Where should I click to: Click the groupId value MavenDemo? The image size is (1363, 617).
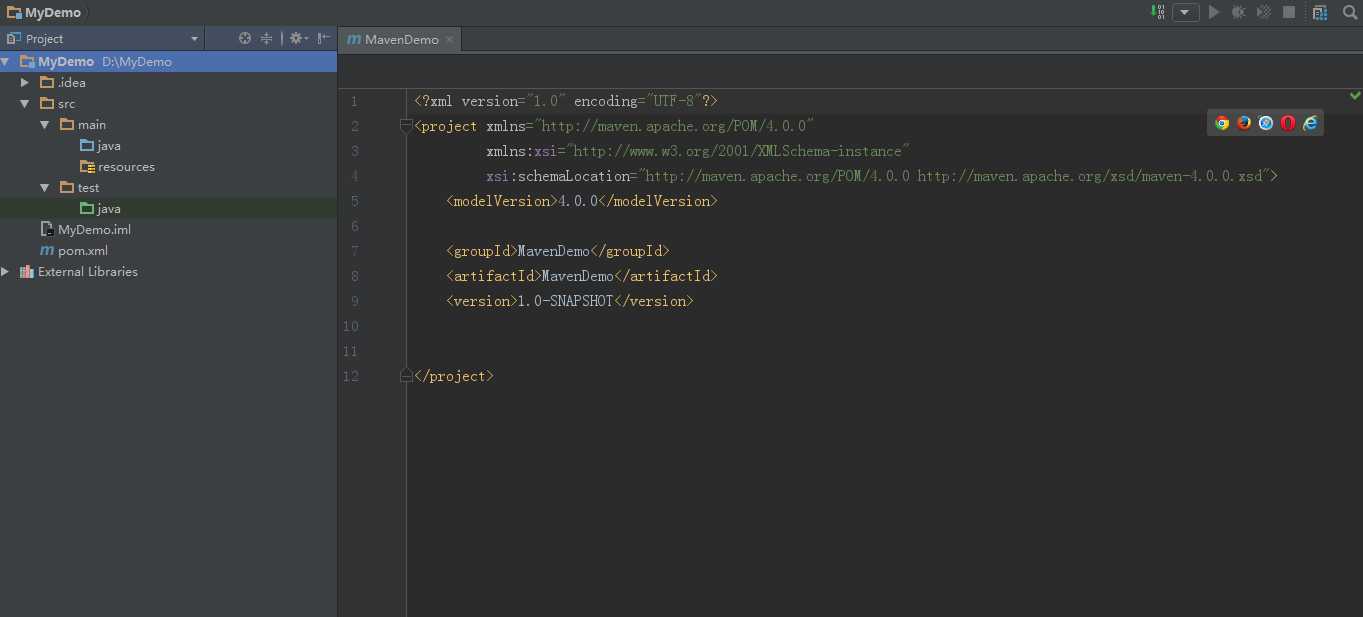(x=553, y=251)
